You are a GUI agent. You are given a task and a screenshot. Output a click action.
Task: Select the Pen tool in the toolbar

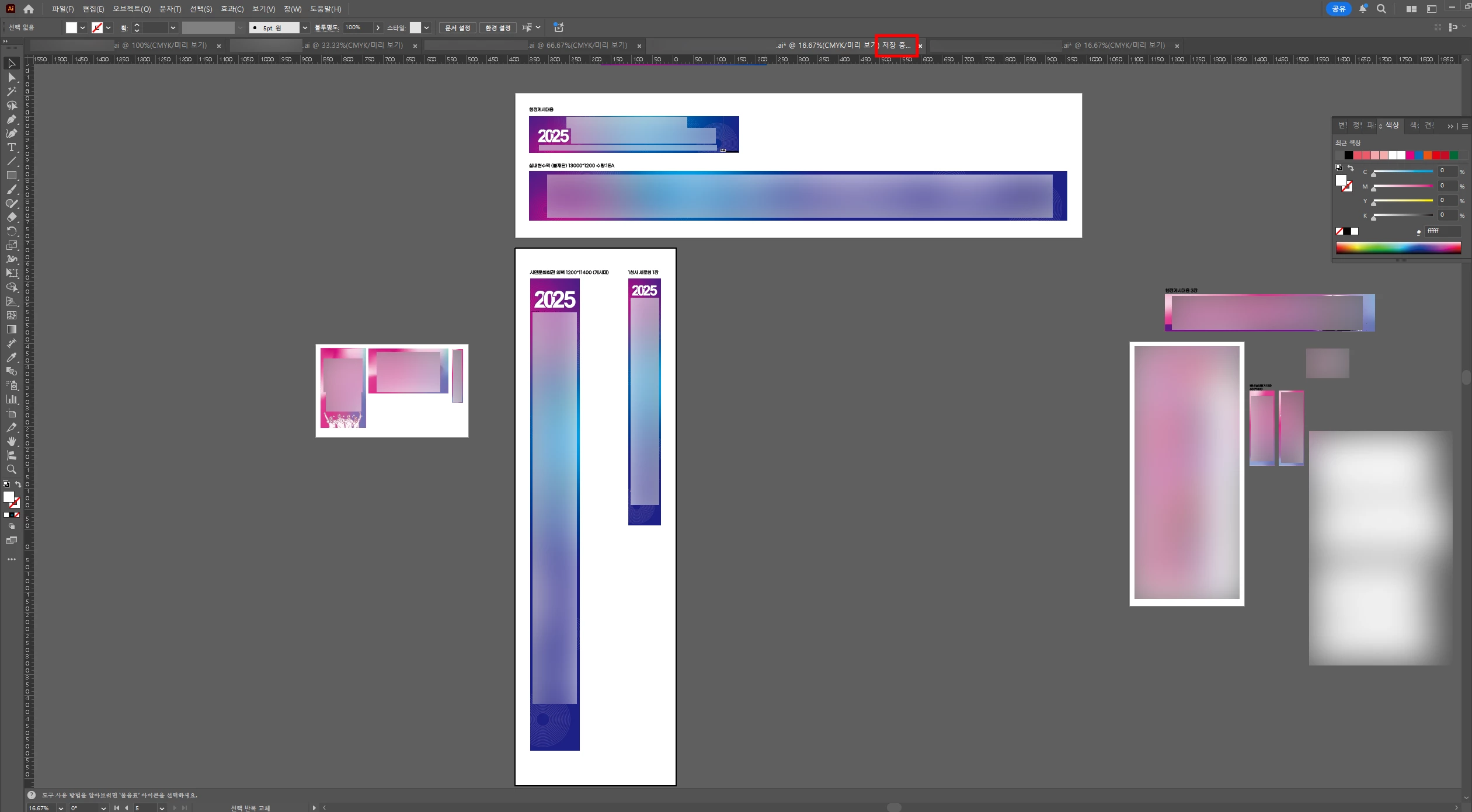(x=11, y=120)
